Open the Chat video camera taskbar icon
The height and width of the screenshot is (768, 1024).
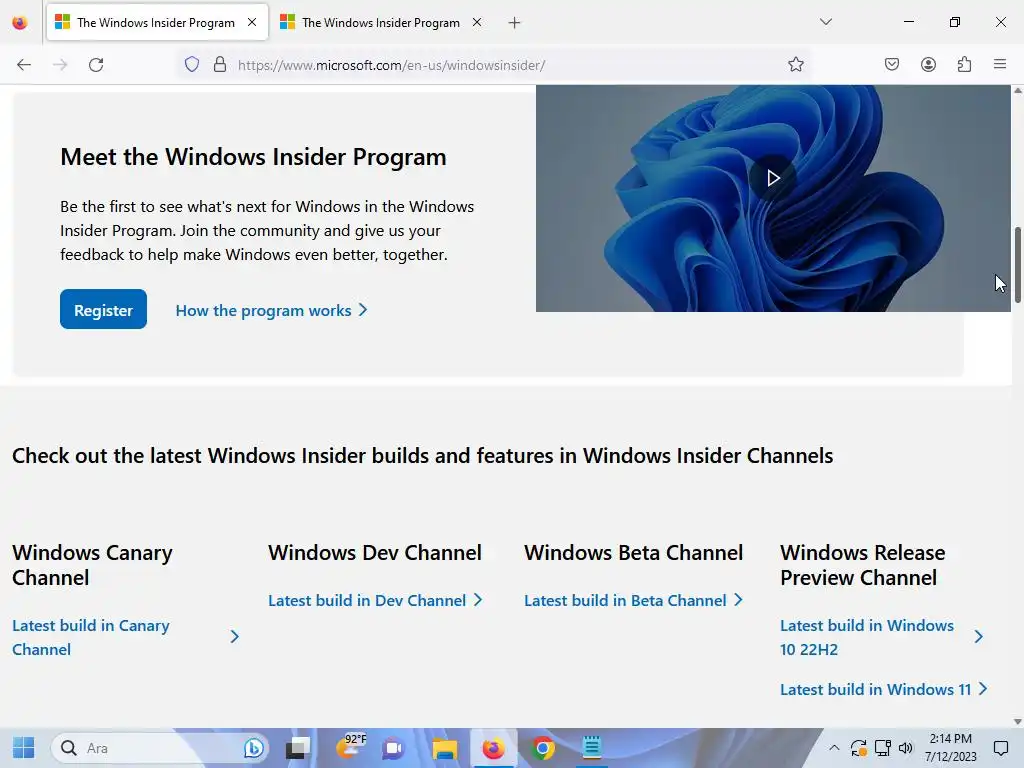393,748
